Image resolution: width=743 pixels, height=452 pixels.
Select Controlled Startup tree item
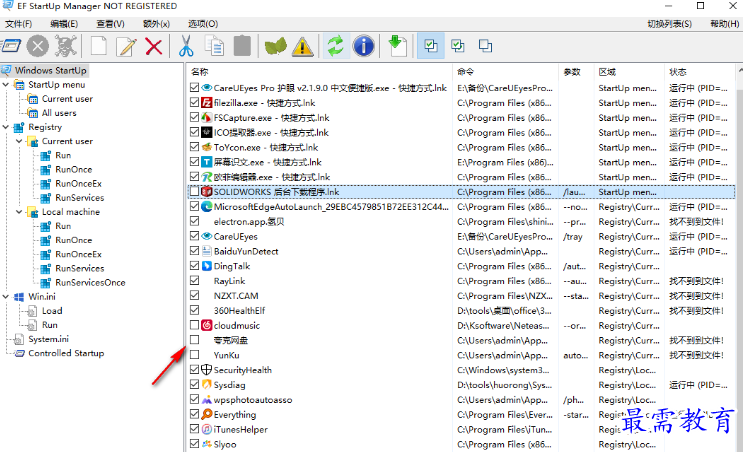[66, 353]
